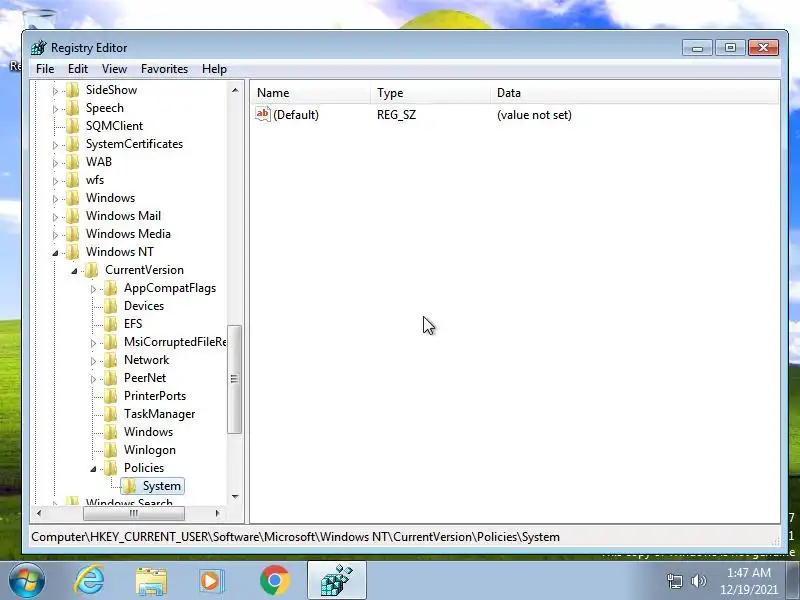Click tree pane horizontal scrollbar thumb
Image resolution: width=800 pixels, height=600 pixels.
click(134, 513)
